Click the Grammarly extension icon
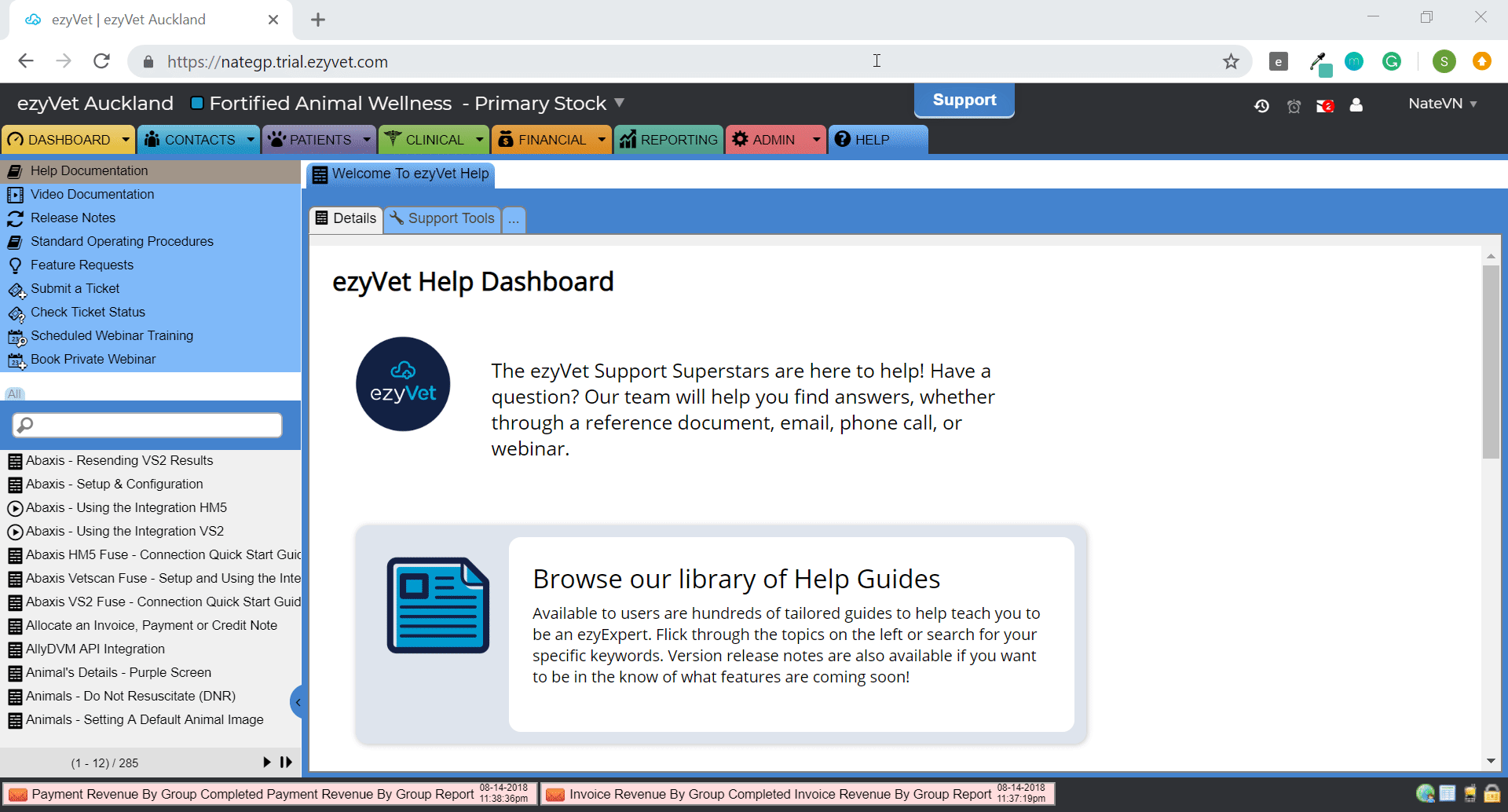 (x=1392, y=61)
